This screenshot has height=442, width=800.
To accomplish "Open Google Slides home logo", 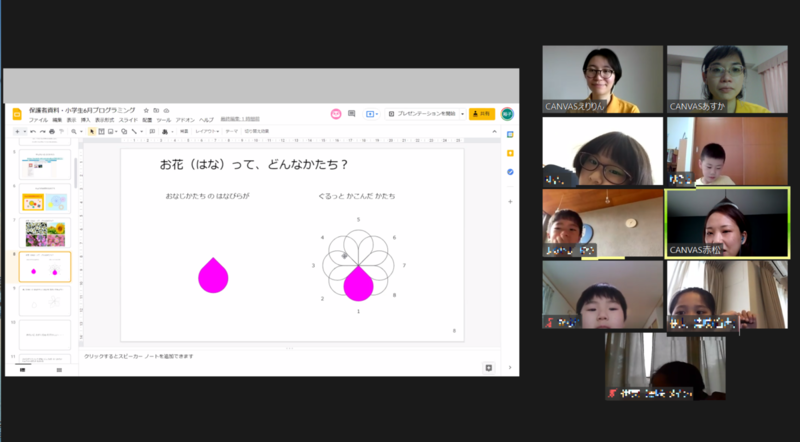I will 17,114.
